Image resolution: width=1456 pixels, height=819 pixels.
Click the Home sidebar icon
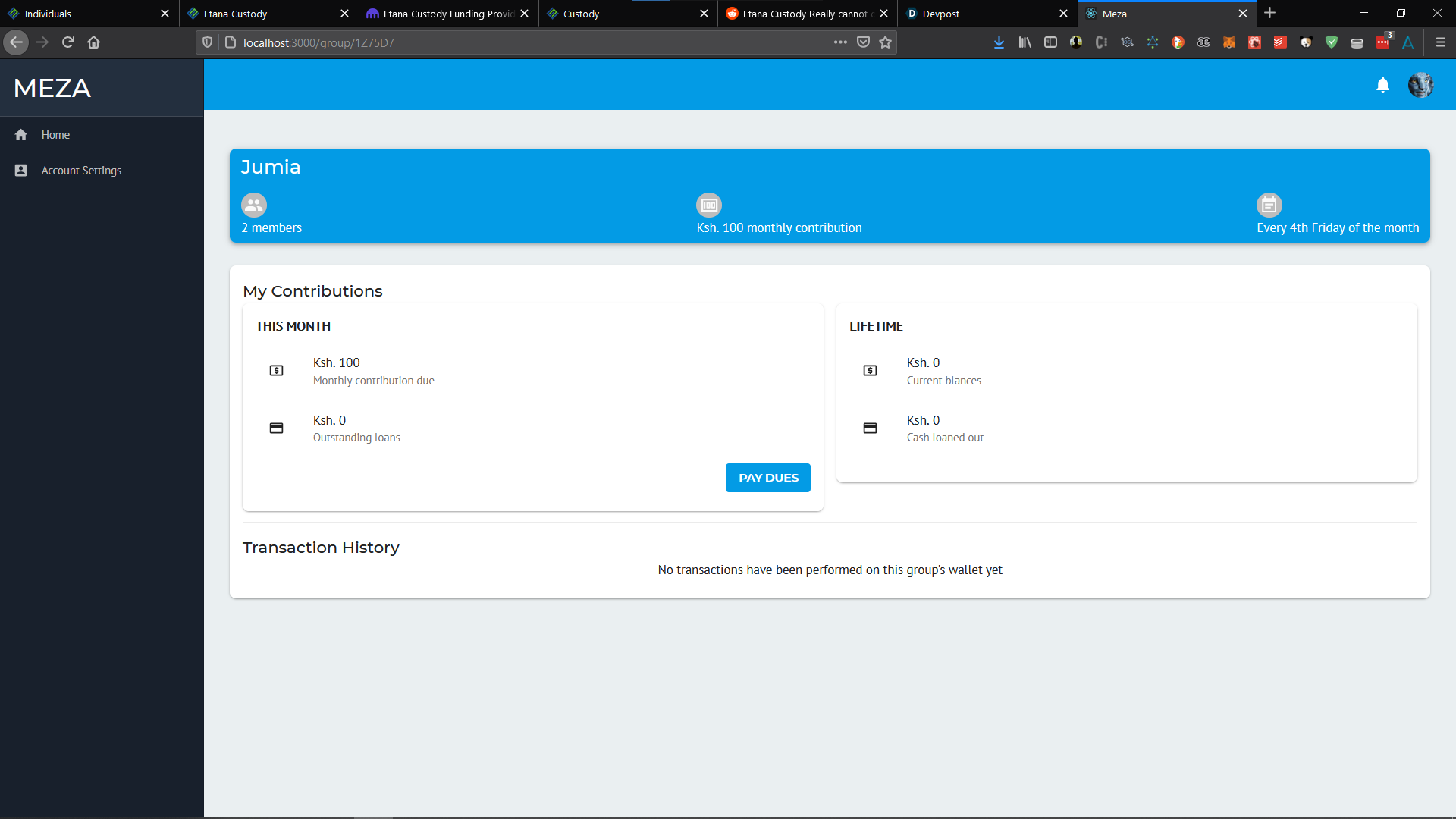(21, 135)
